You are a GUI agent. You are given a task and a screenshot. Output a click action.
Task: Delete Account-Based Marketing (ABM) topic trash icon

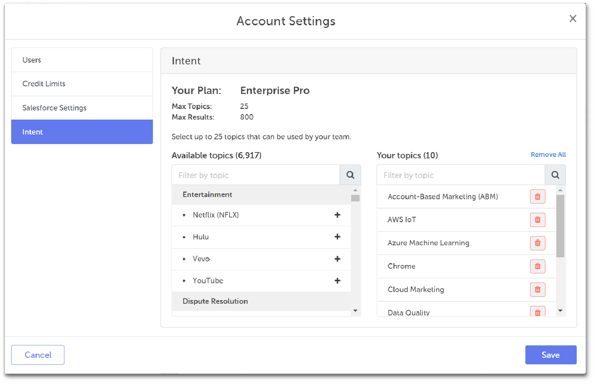point(537,196)
